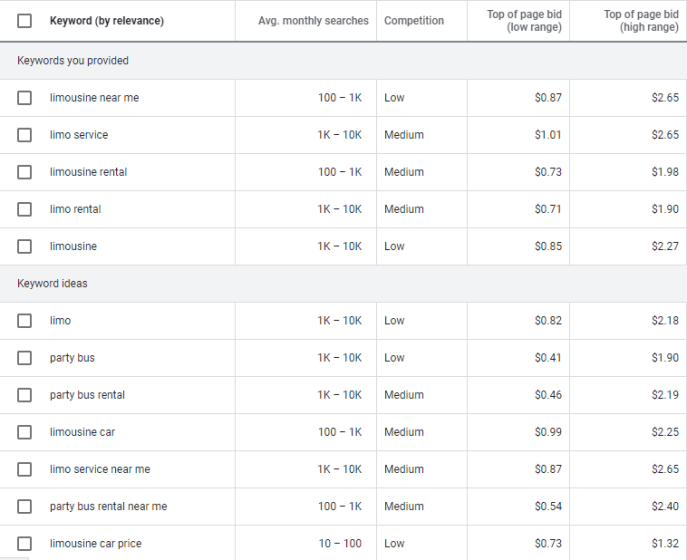
Task: Click the Keywords you provided section row
Action: 344,60
